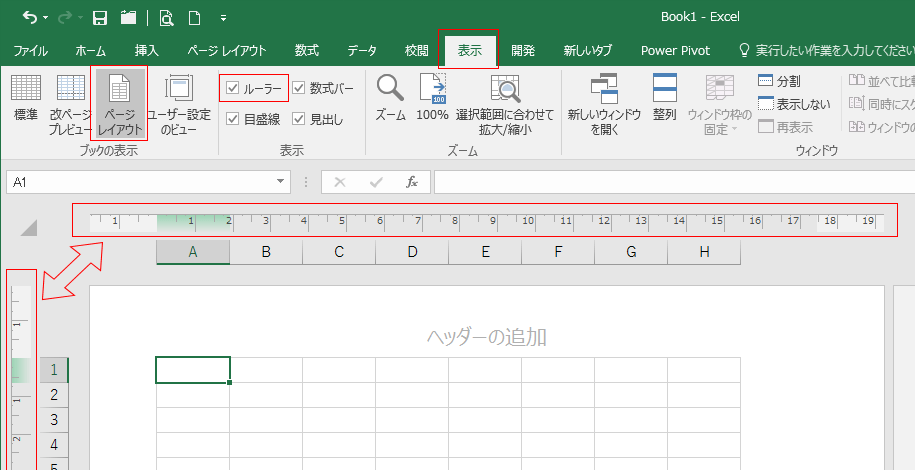Toggle the 見出し headings checkbox
The image size is (915, 470).
tap(299, 119)
